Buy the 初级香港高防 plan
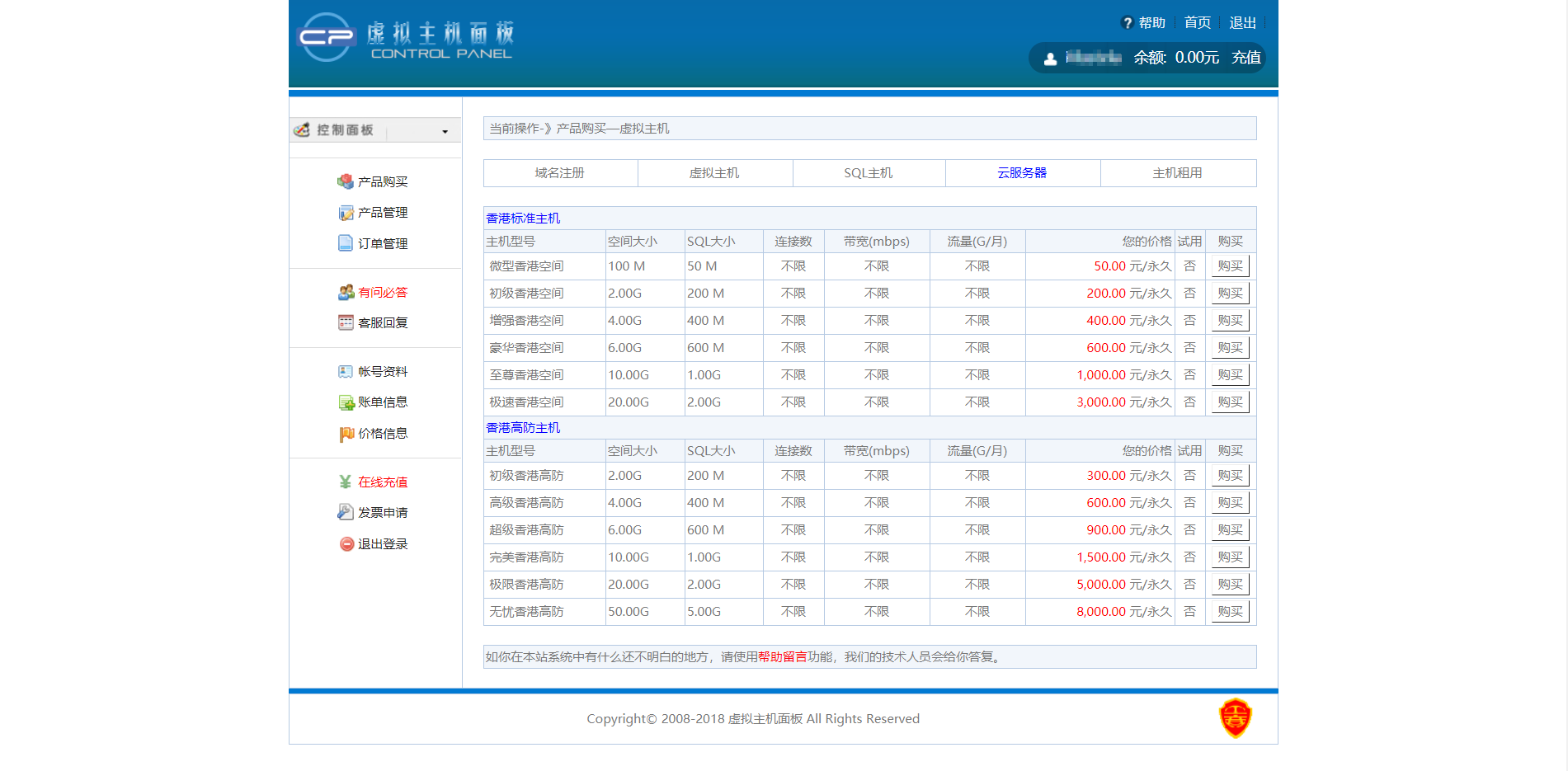 (x=1230, y=476)
